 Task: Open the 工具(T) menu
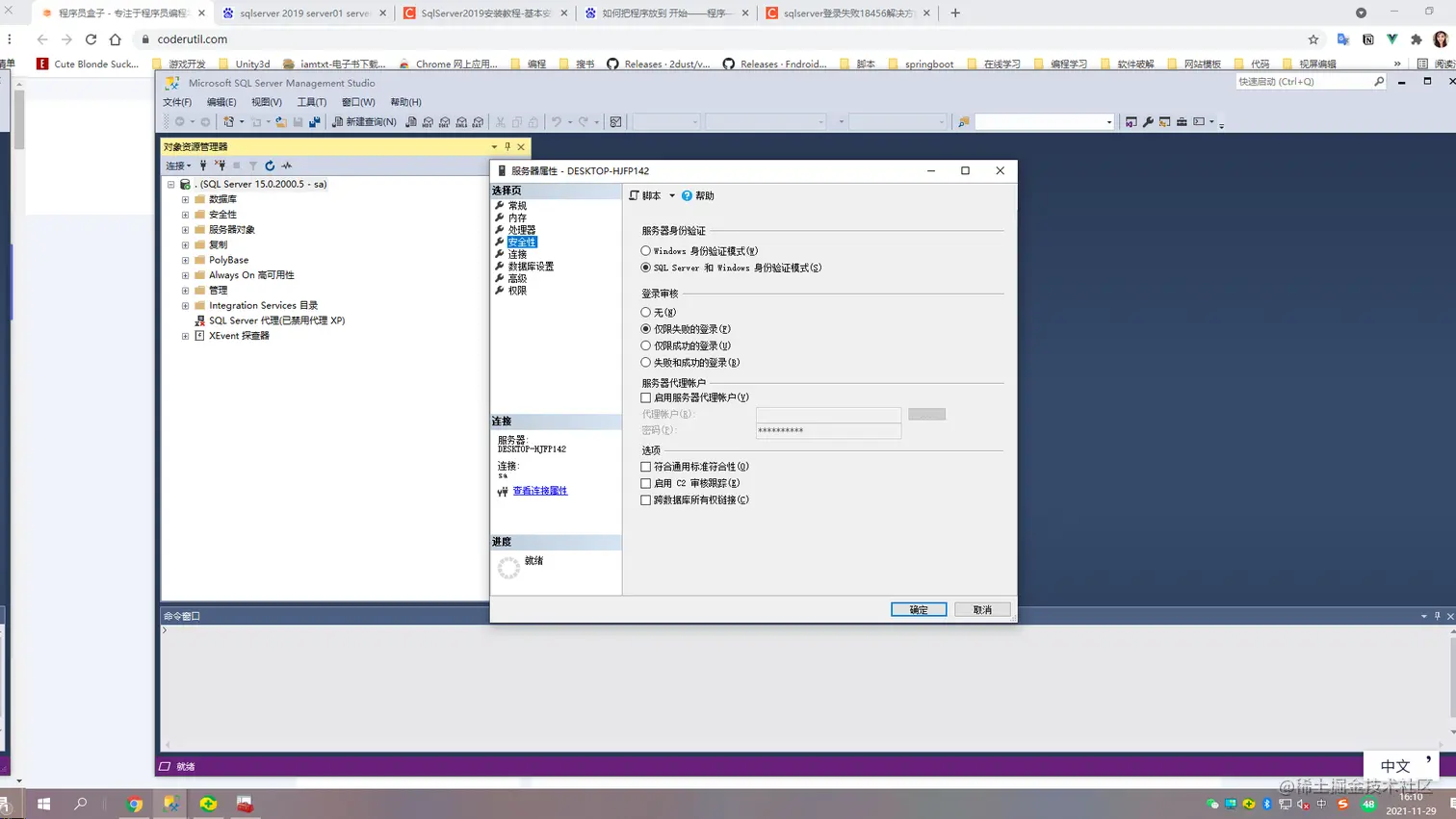click(x=312, y=102)
